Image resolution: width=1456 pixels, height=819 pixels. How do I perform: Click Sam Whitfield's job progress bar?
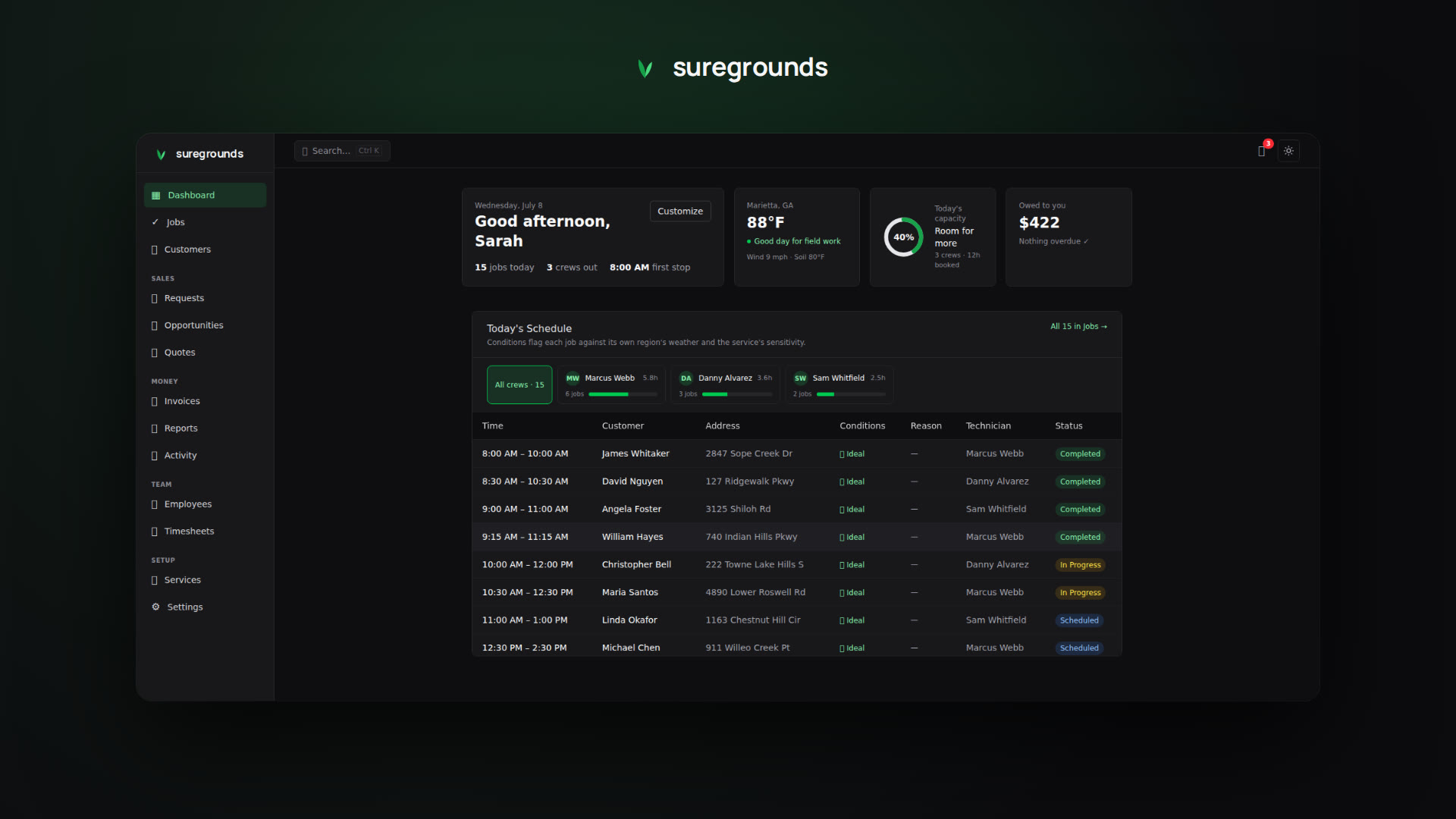(851, 394)
